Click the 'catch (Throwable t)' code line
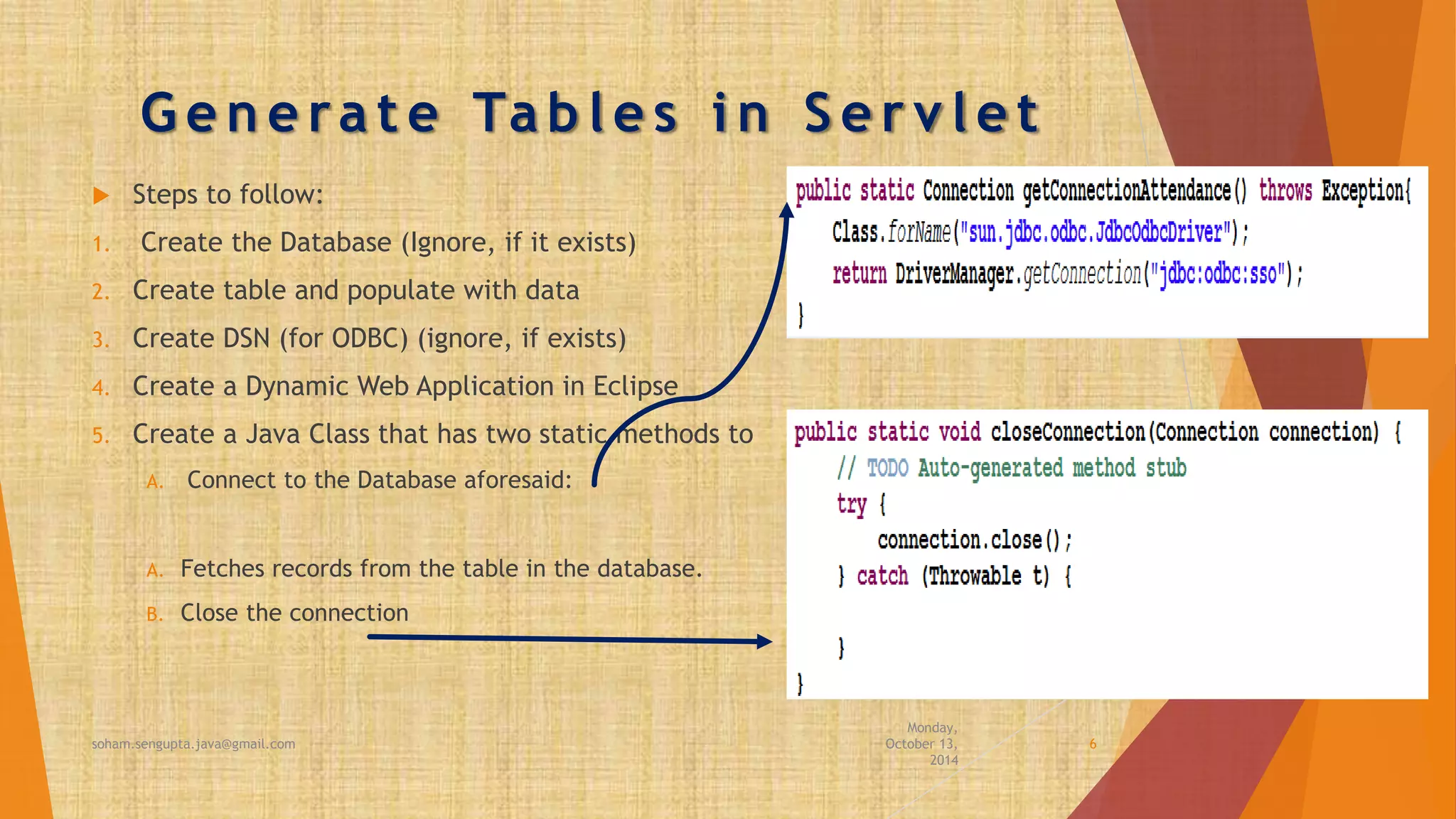1456x819 pixels. [954, 576]
